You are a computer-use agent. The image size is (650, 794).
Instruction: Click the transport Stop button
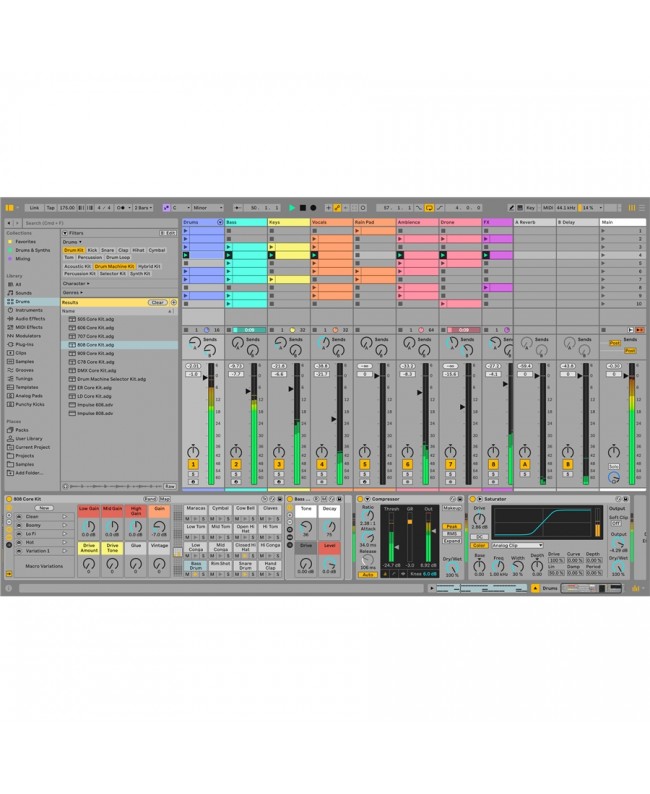click(303, 208)
